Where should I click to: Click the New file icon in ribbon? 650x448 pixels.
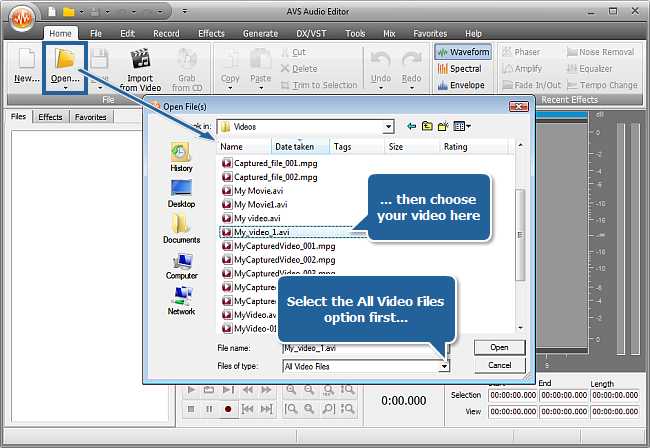27,65
